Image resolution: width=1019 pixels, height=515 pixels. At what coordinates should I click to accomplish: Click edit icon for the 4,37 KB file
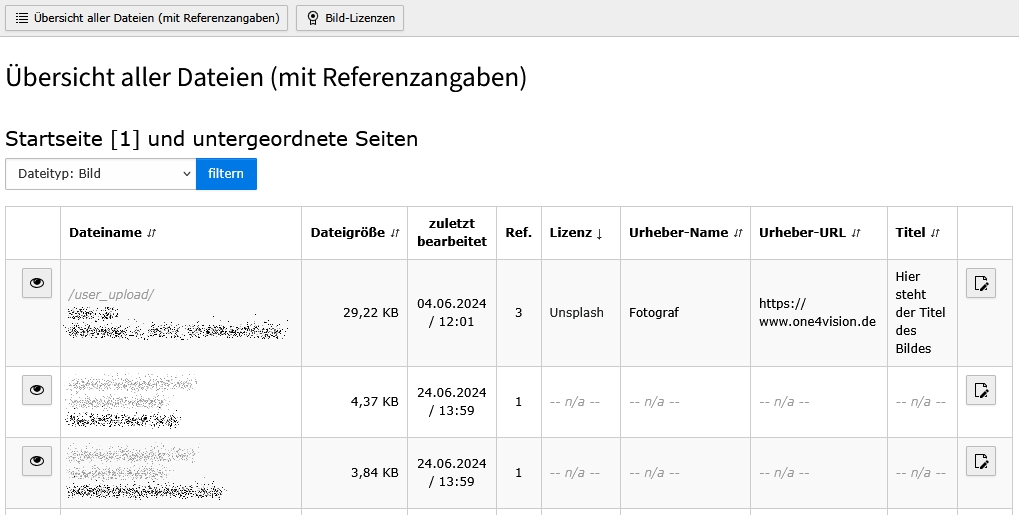point(981,390)
